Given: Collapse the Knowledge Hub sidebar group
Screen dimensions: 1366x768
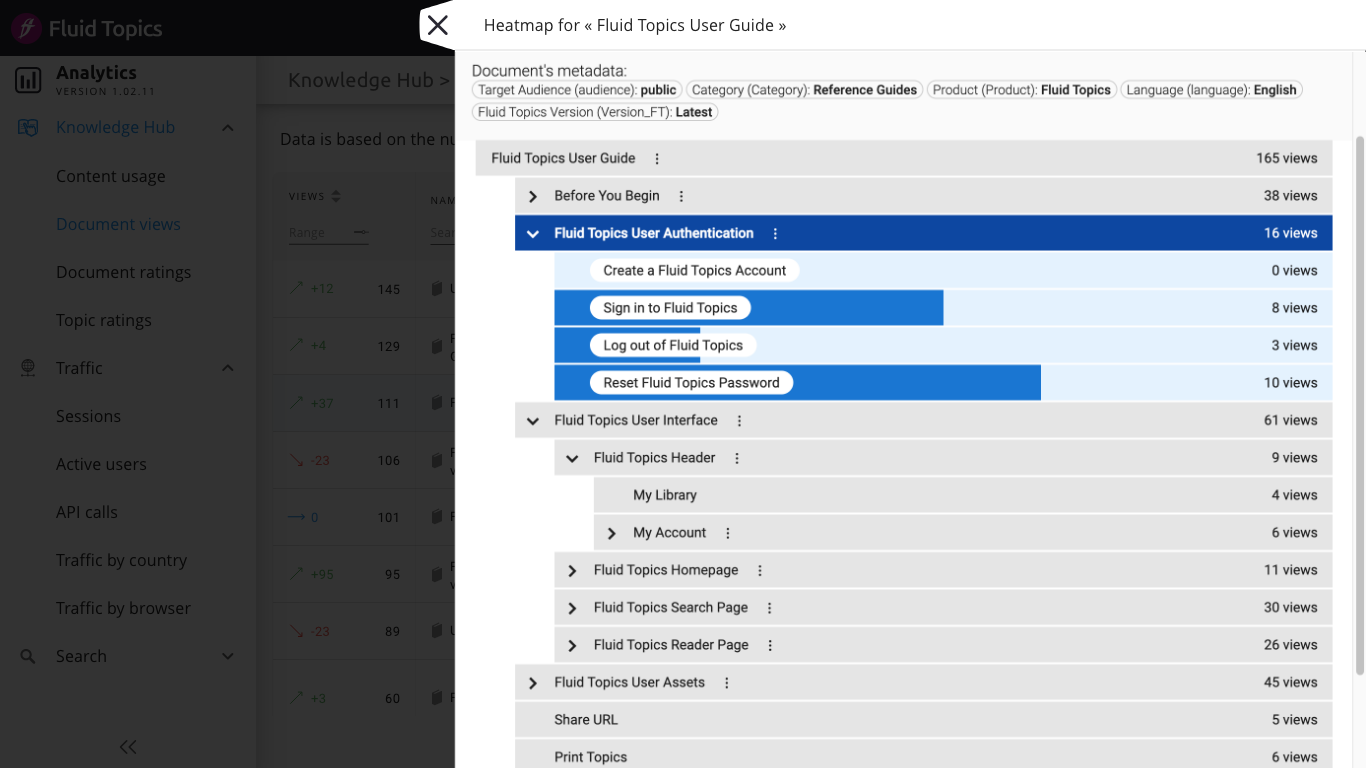Looking at the screenshot, I should point(228,128).
